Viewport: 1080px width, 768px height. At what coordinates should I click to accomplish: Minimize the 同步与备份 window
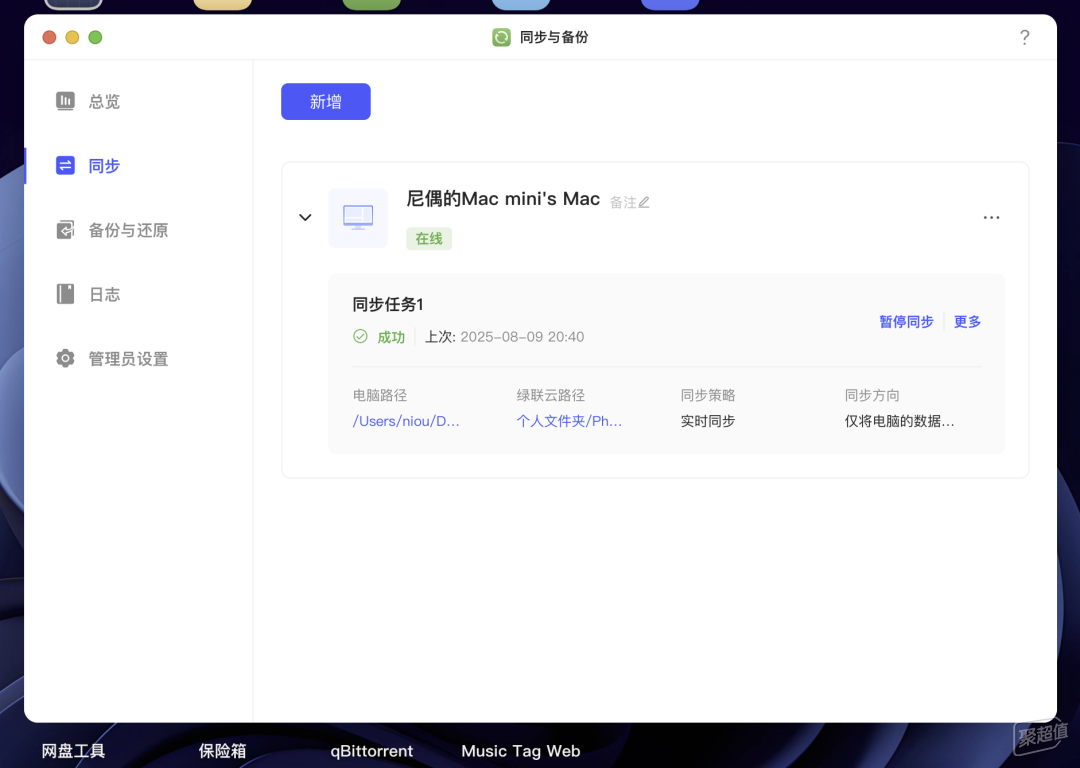72,37
